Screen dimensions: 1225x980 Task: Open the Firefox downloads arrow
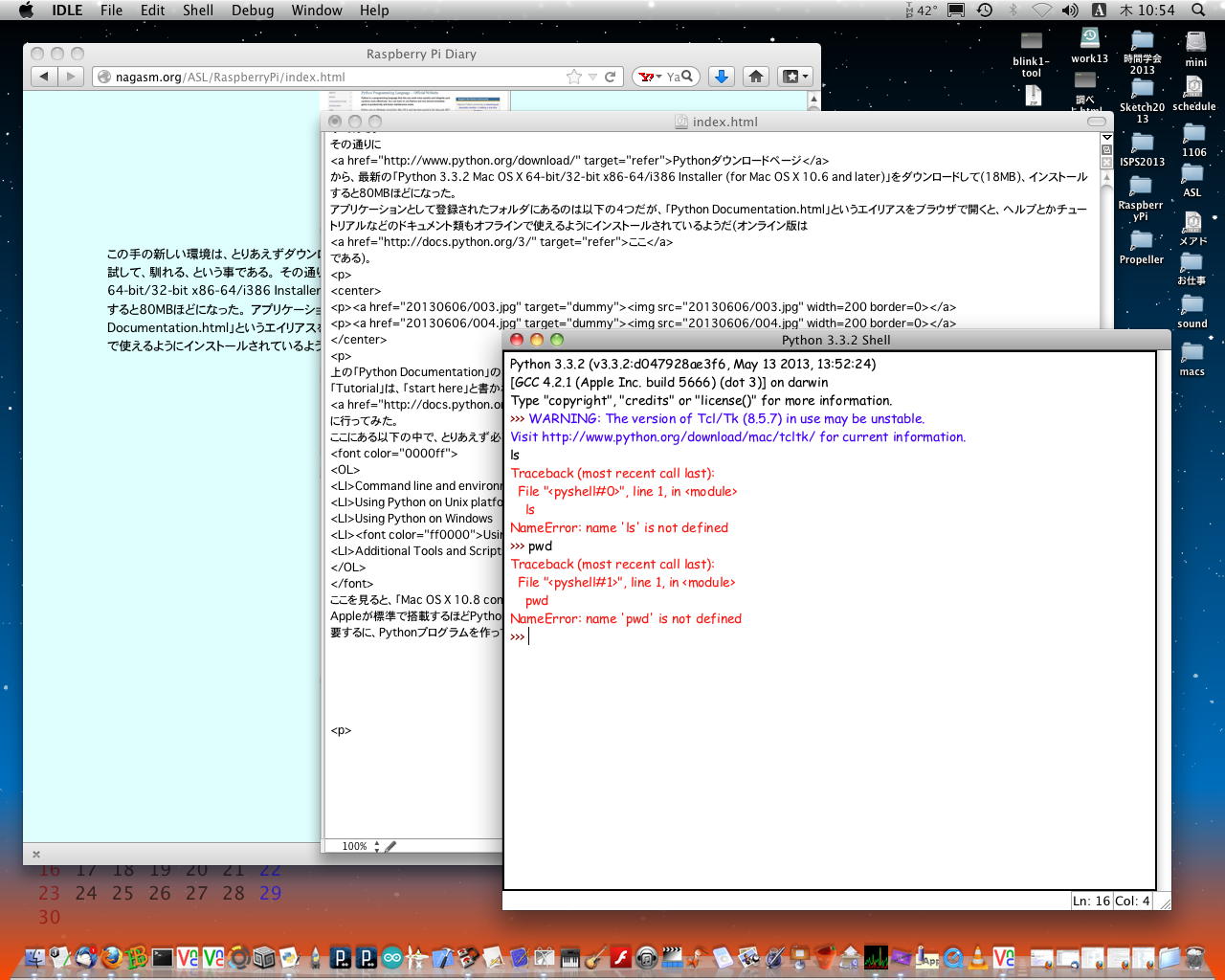pyautogui.click(x=722, y=77)
